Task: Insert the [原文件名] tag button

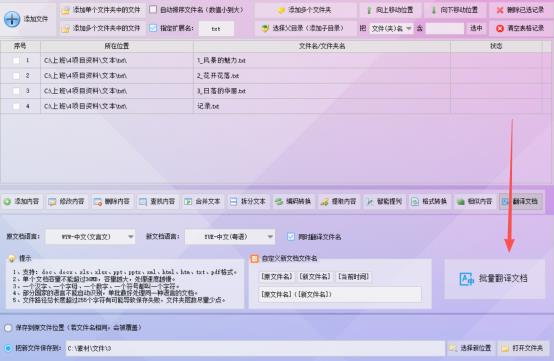Action: 277,277
